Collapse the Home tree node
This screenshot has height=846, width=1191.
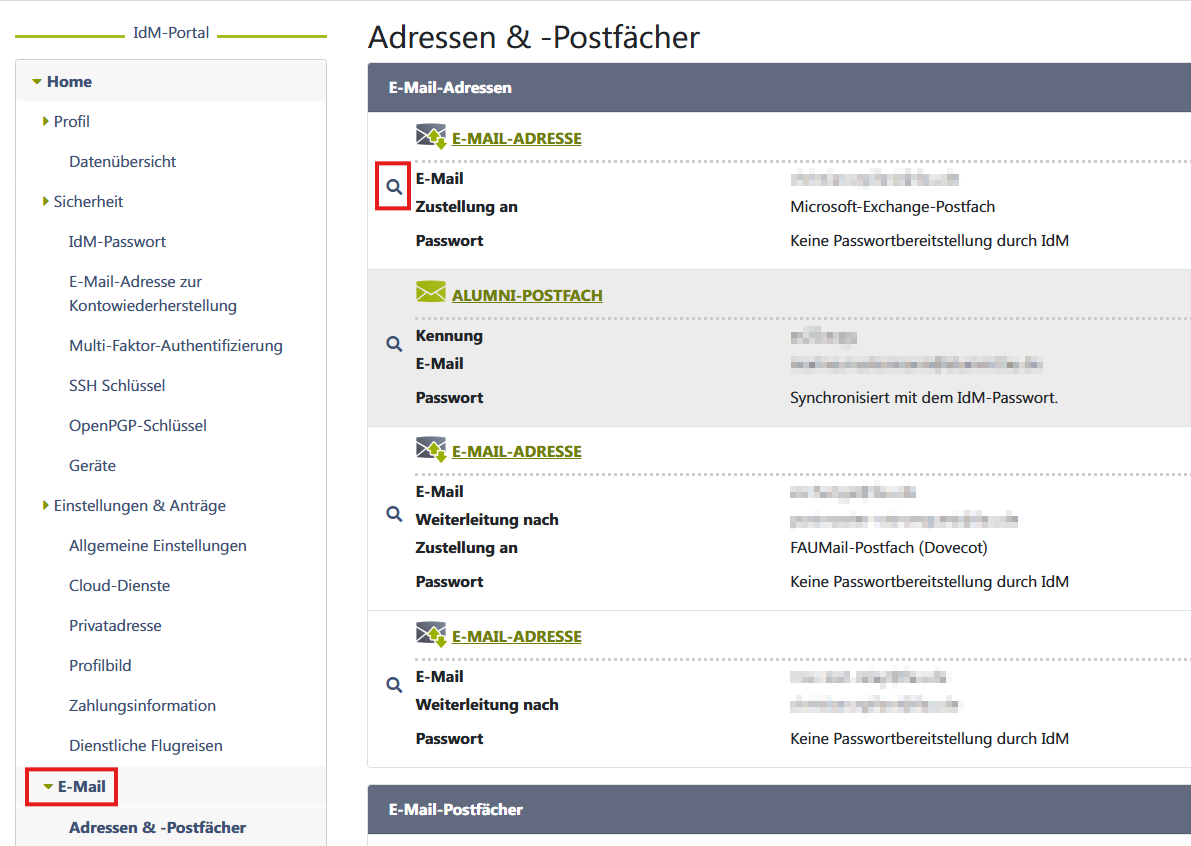[37, 82]
